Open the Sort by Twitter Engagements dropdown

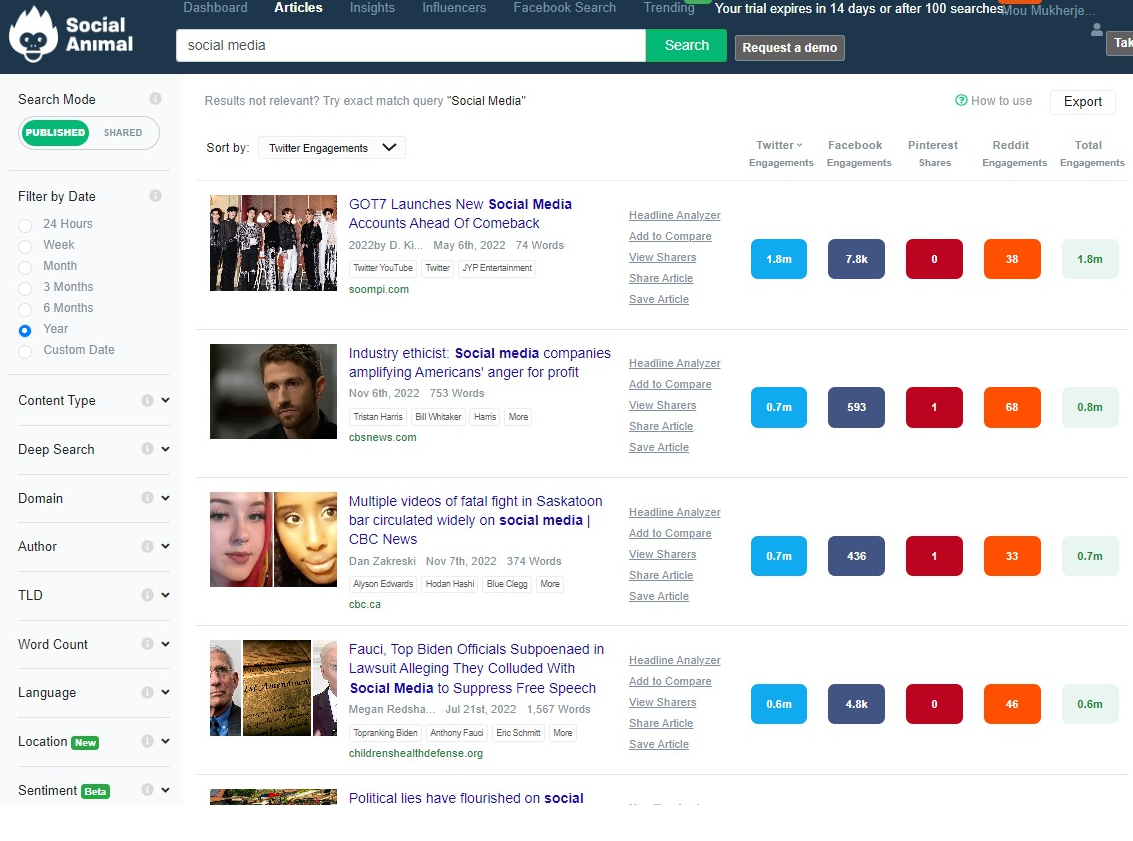click(x=330, y=147)
